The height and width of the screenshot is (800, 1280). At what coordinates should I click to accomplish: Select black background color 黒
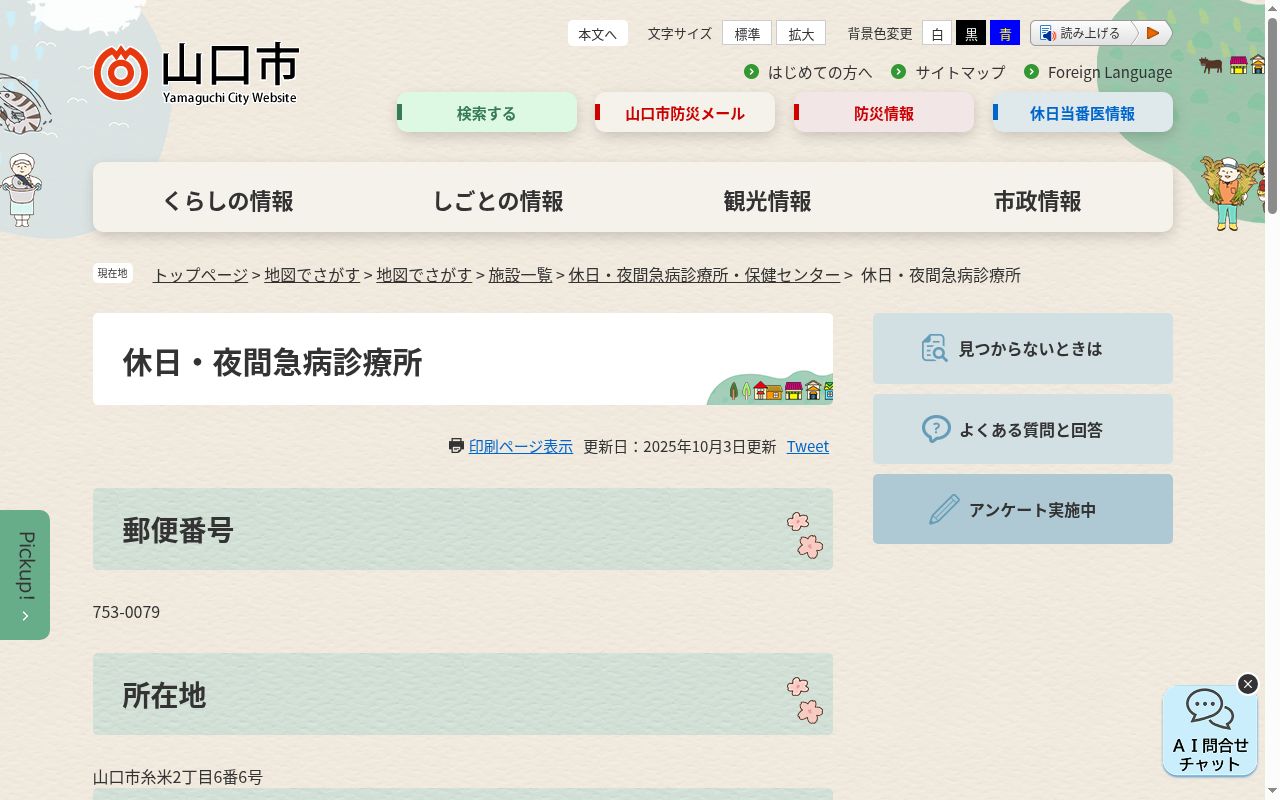[971, 33]
